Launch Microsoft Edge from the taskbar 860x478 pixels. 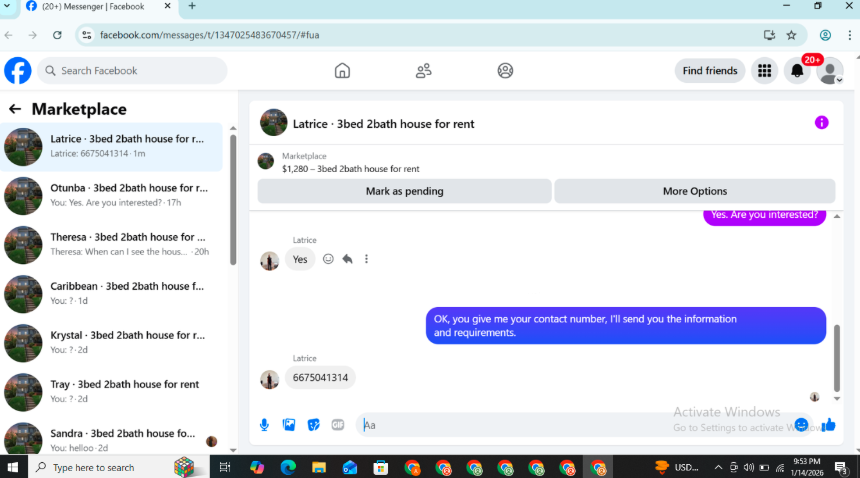288,467
